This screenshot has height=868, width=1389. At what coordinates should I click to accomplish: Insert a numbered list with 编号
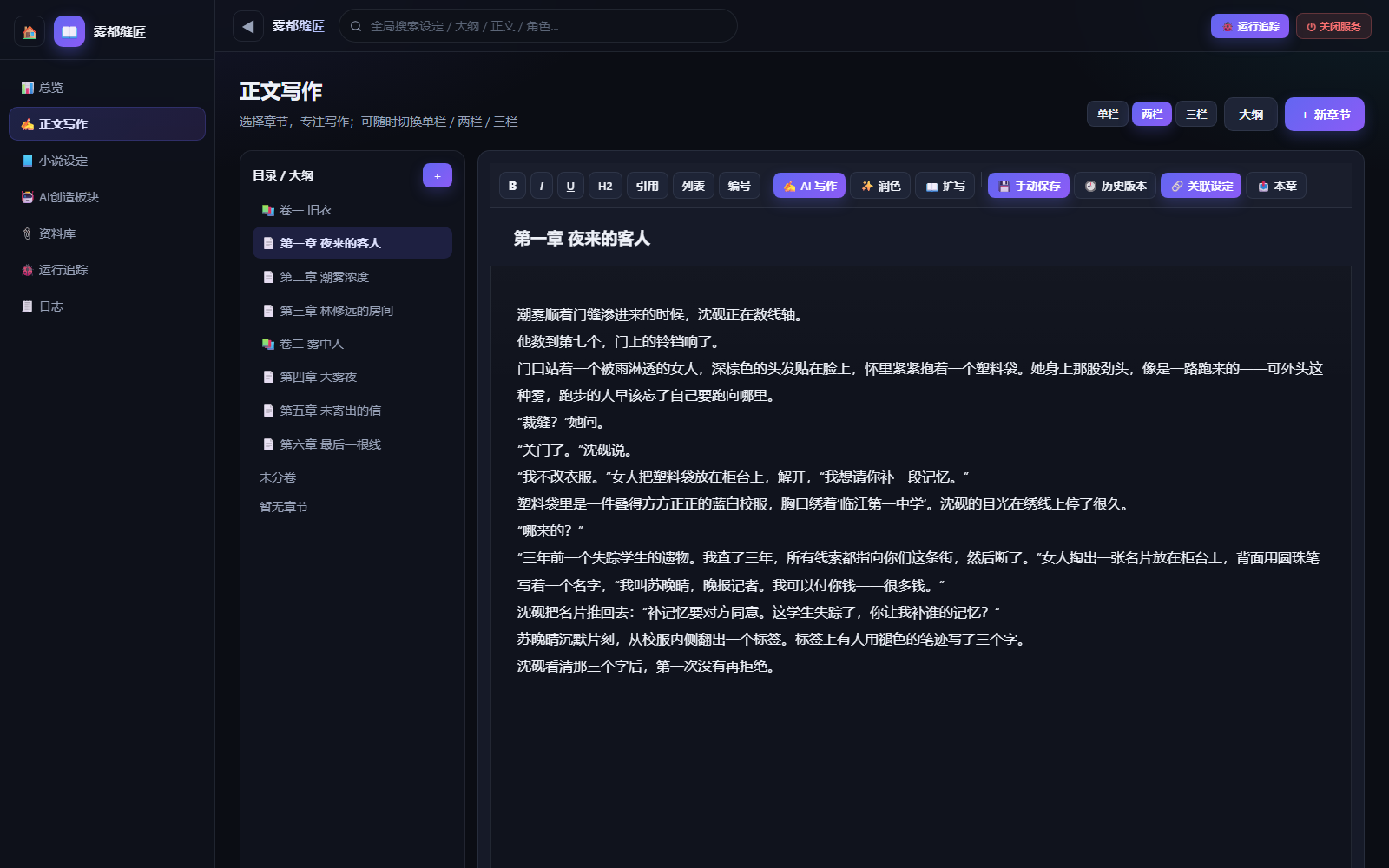739,186
